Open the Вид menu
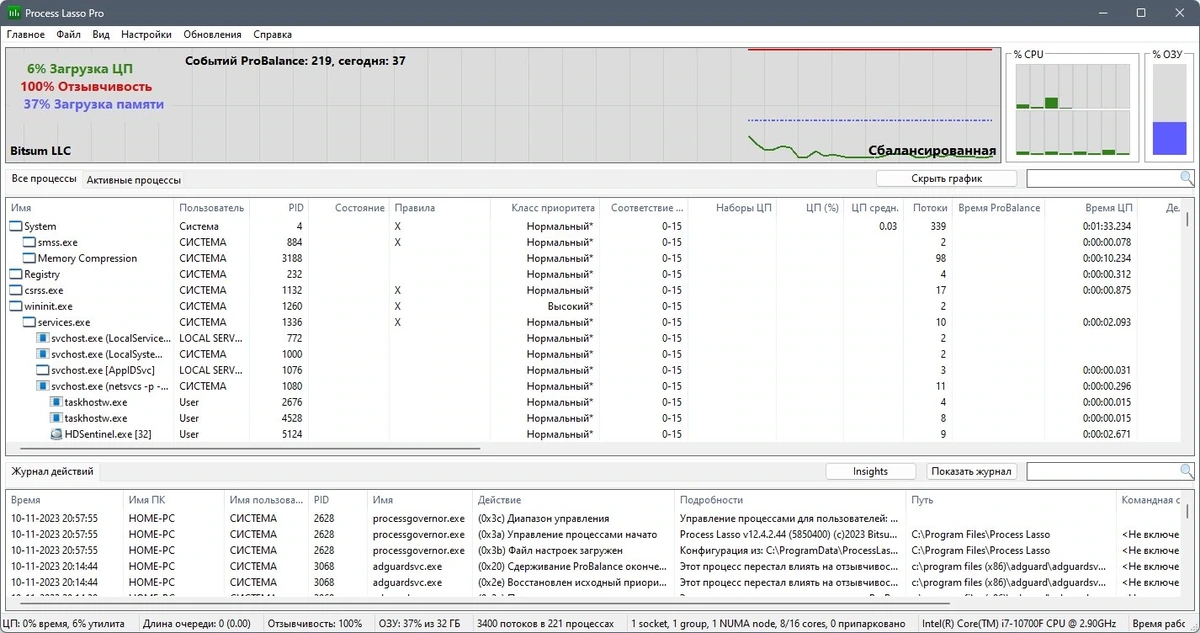 (x=101, y=34)
